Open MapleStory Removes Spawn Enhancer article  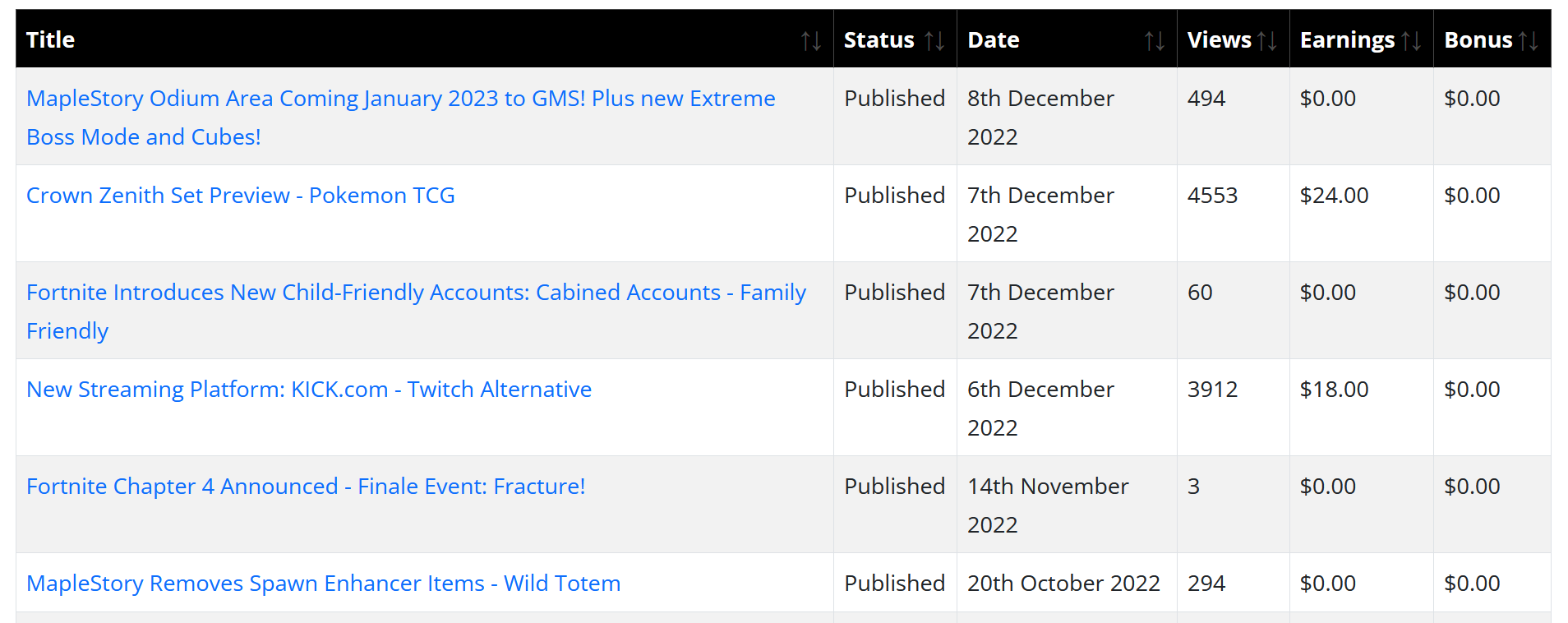(323, 584)
